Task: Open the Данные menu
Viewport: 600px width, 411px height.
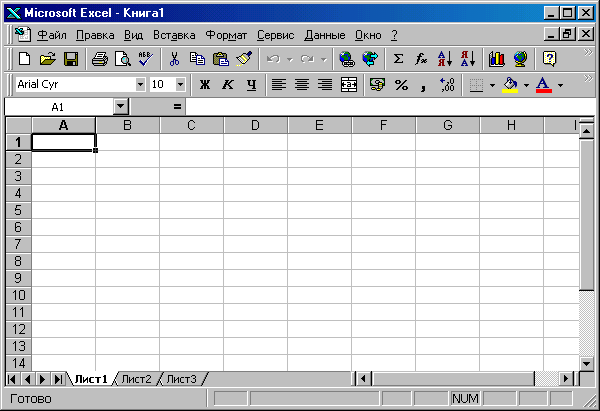Action: (x=324, y=35)
